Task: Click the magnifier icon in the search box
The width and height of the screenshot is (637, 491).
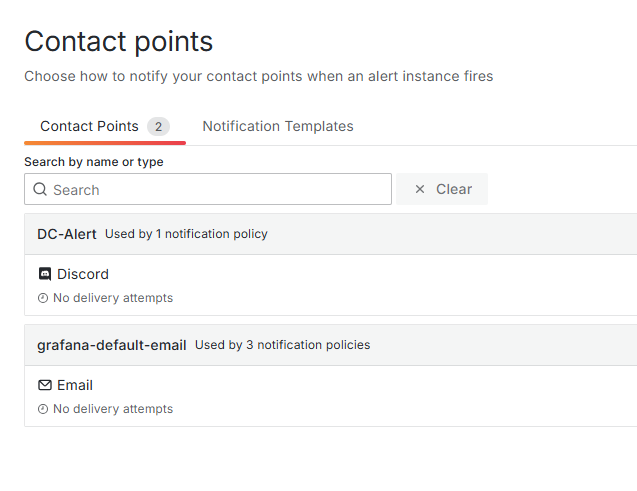Action: 40,190
